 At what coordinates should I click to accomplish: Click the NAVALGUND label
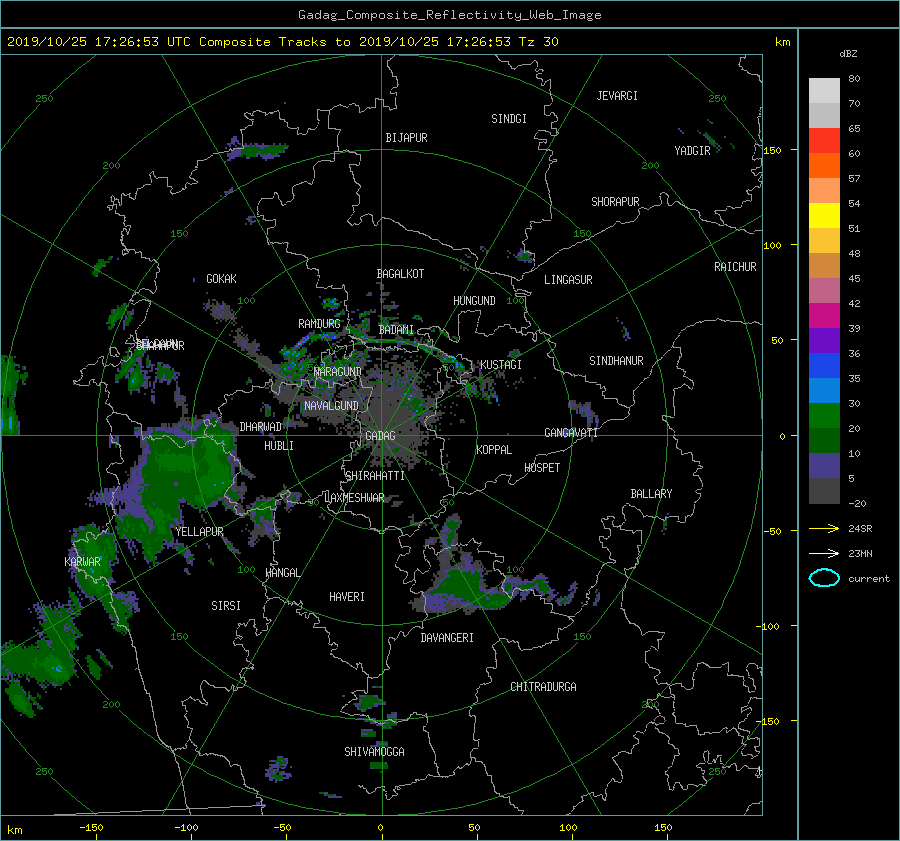click(331, 406)
